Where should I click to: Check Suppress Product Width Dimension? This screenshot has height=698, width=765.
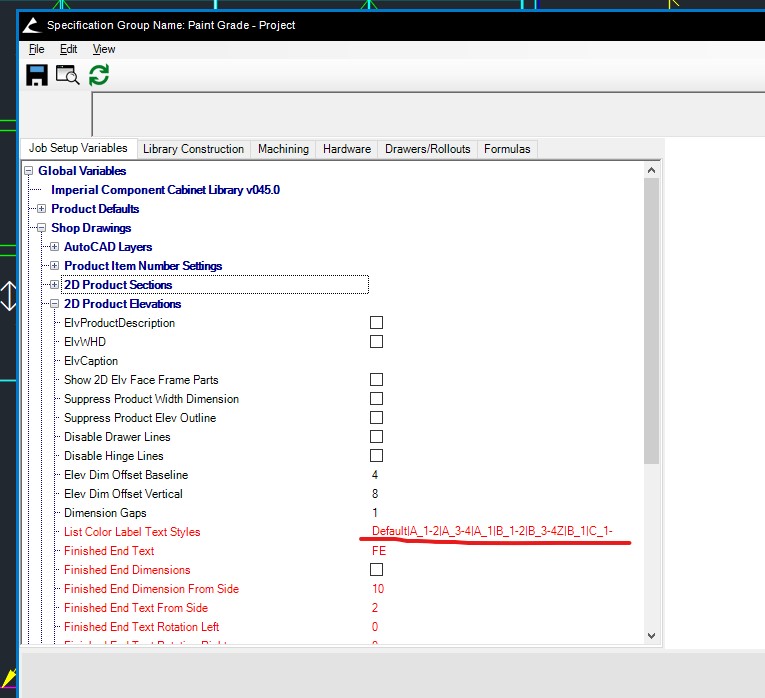[x=376, y=399]
